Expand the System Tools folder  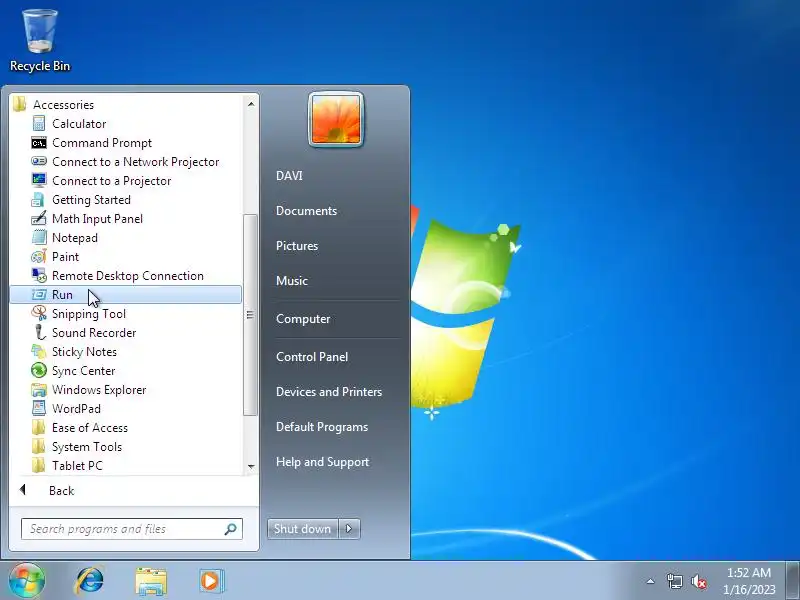(77, 447)
